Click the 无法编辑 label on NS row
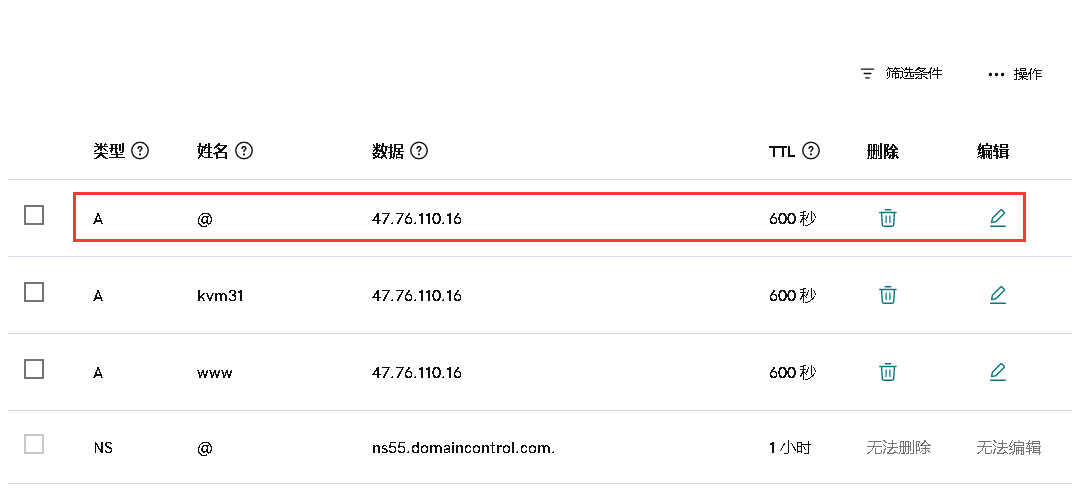Viewport: 1076px width, 490px height. coord(1009,448)
